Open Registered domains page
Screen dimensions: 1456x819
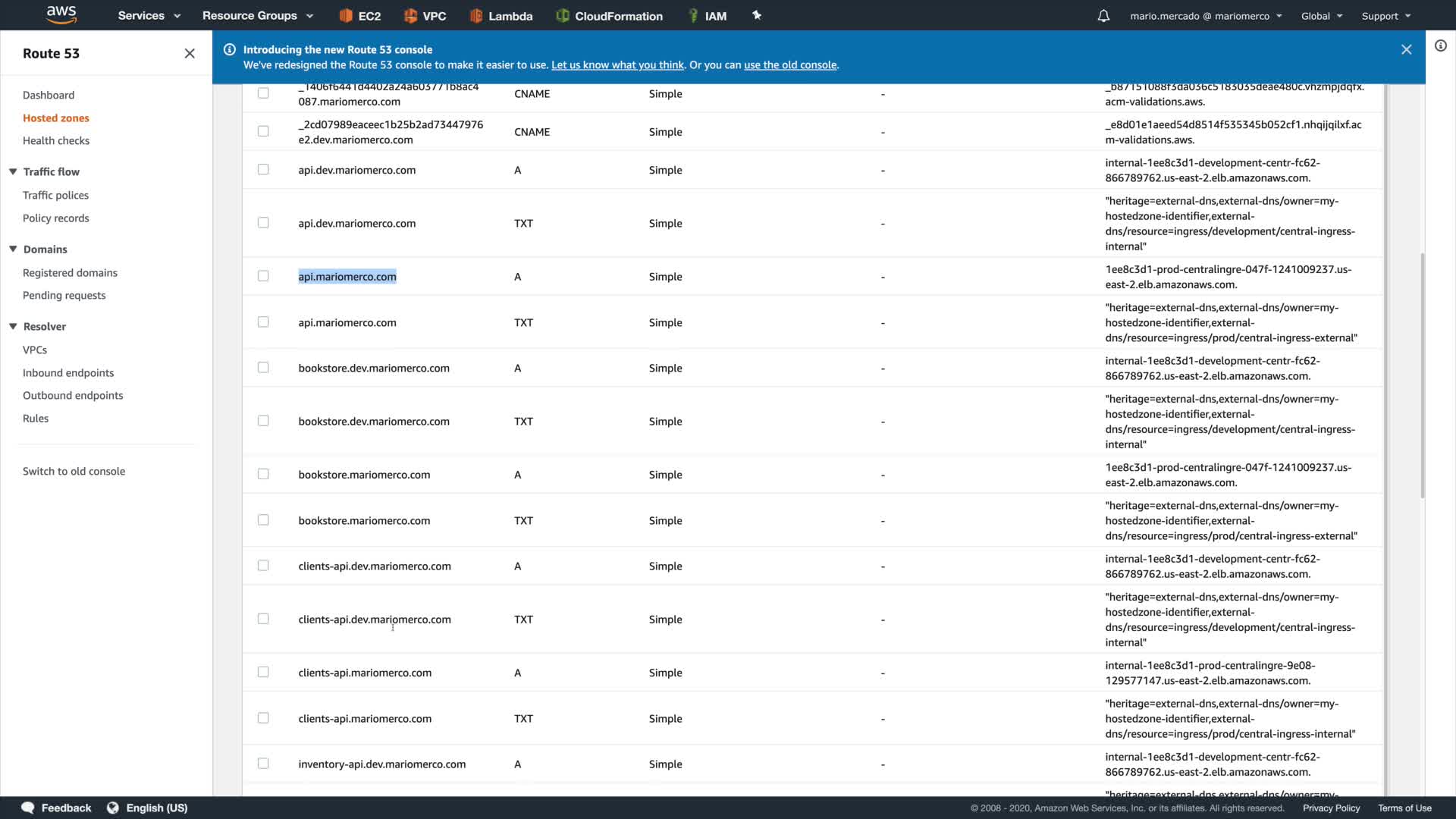(70, 272)
